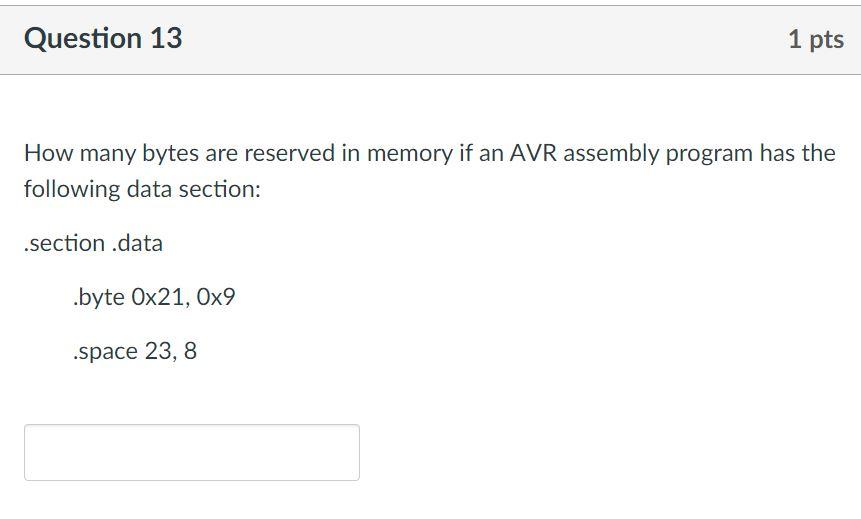
Task: Click the .section directive text
Action: tap(65, 243)
